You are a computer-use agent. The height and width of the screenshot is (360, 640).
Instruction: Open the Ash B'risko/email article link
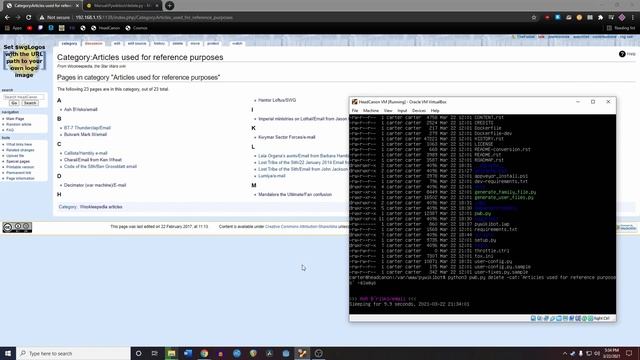click(80, 109)
